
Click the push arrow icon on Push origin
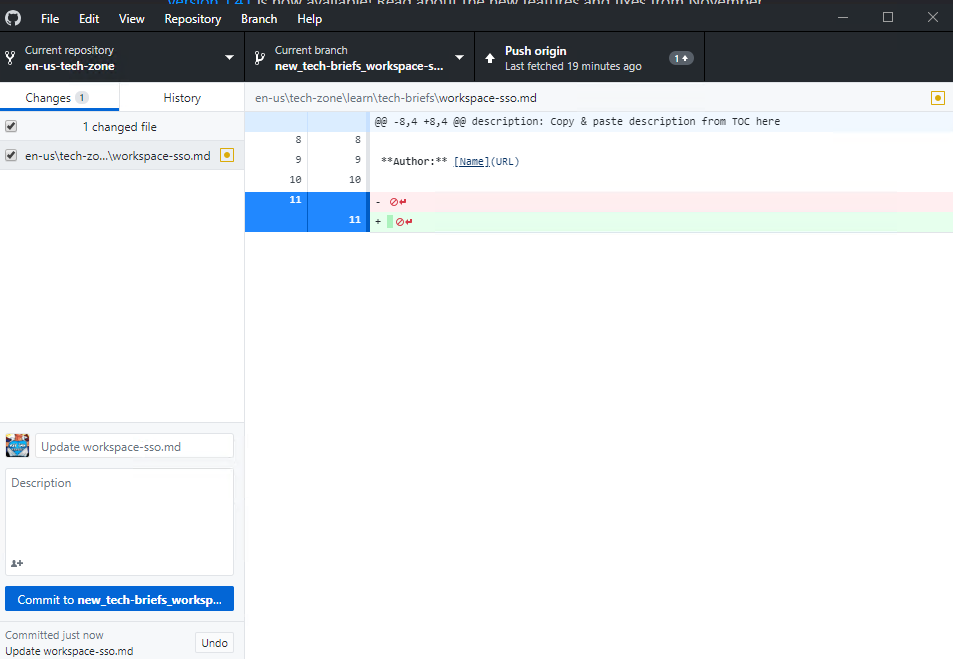(x=495, y=56)
